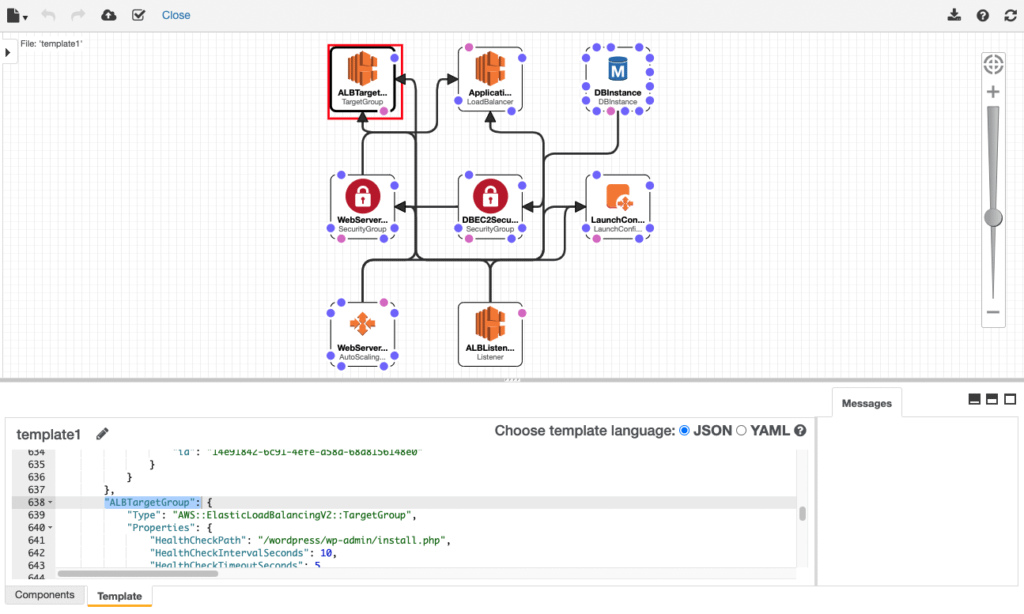Click the Redo arrow icon
The width and height of the screenshot is (1024, 614).
pos(78,15)
